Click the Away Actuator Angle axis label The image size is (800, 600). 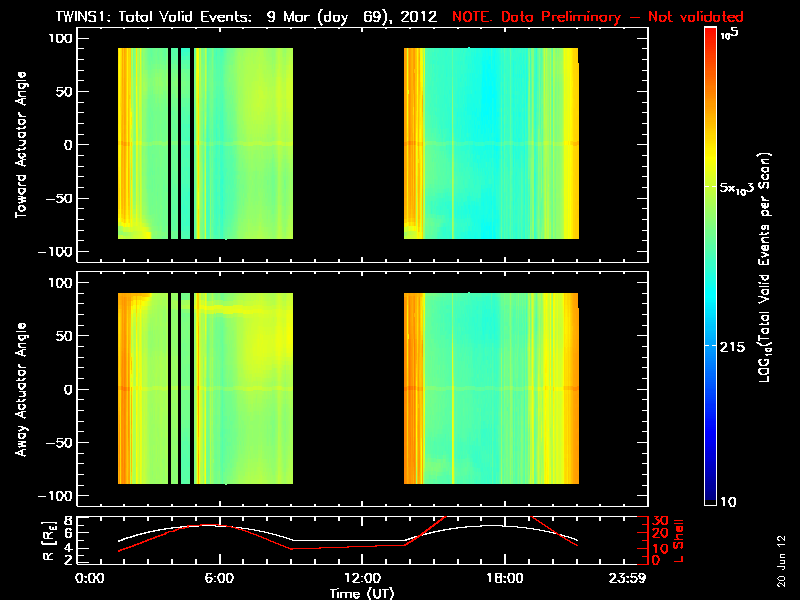coord(21,389)
